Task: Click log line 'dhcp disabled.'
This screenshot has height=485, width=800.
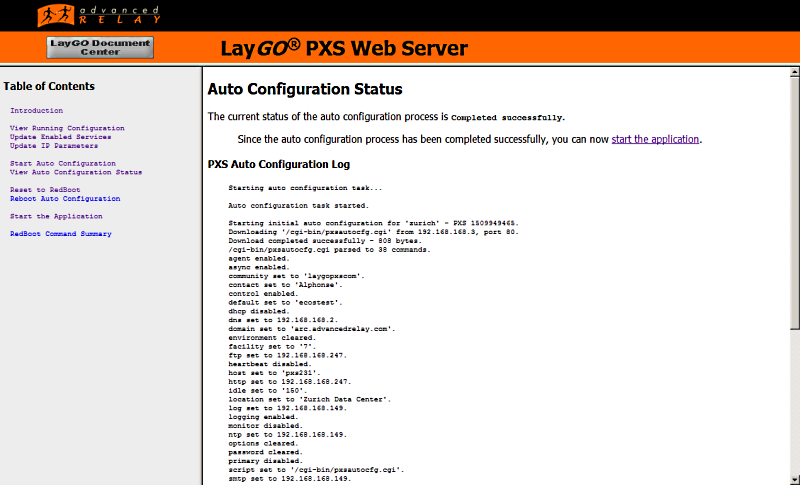Action: coord(259,311)
